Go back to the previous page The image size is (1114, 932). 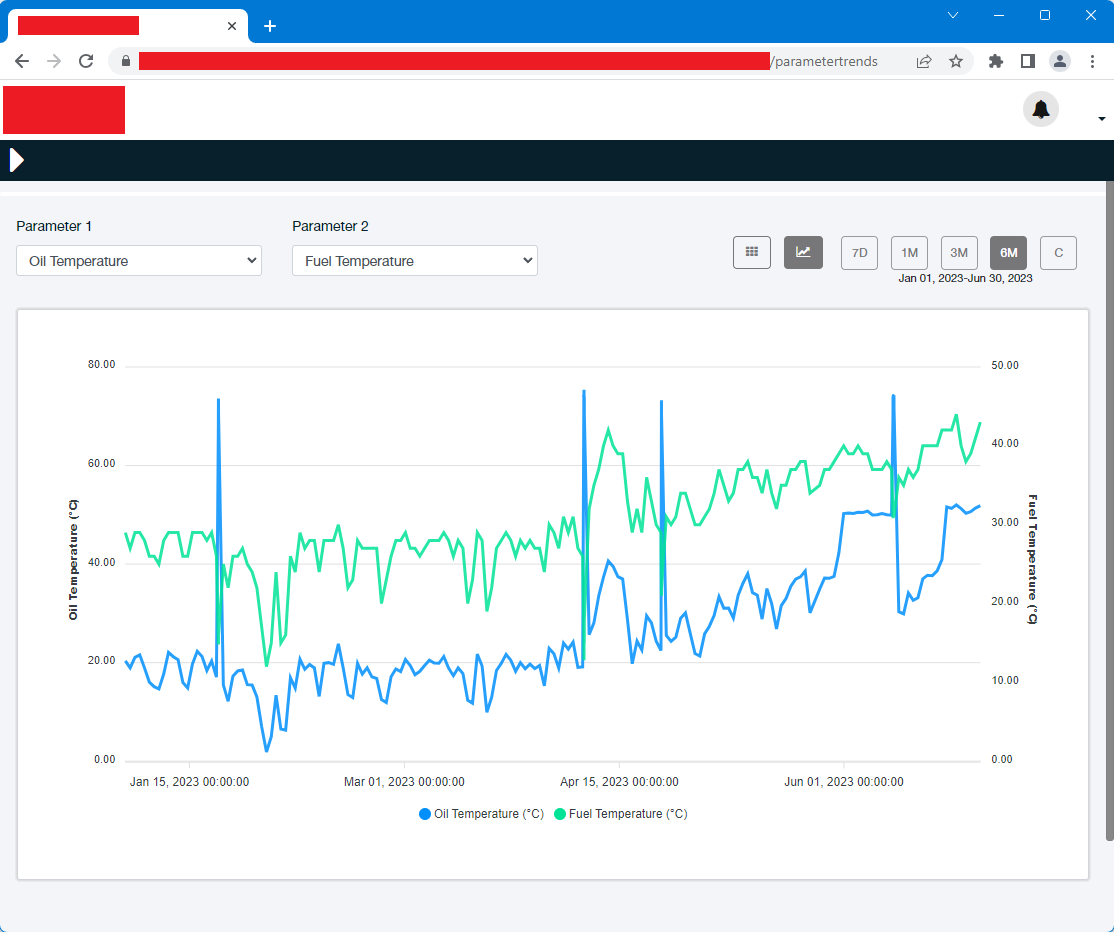coord(22,61)
